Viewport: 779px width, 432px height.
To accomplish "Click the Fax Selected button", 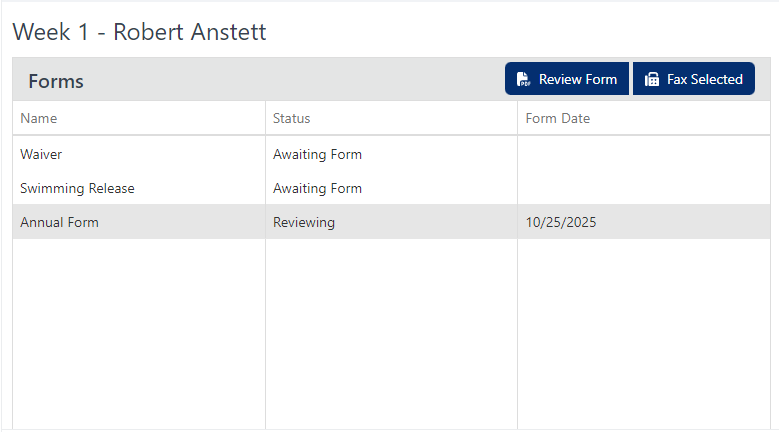I will tap(694, 78).
